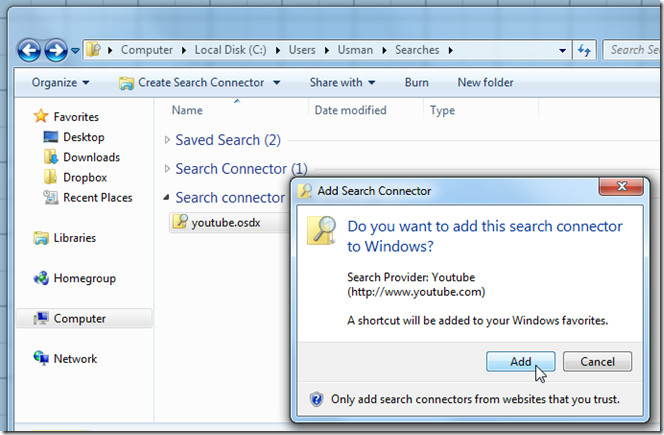Open Recent Places in Favorites
664x435 pixels.
tap(97, 197)
